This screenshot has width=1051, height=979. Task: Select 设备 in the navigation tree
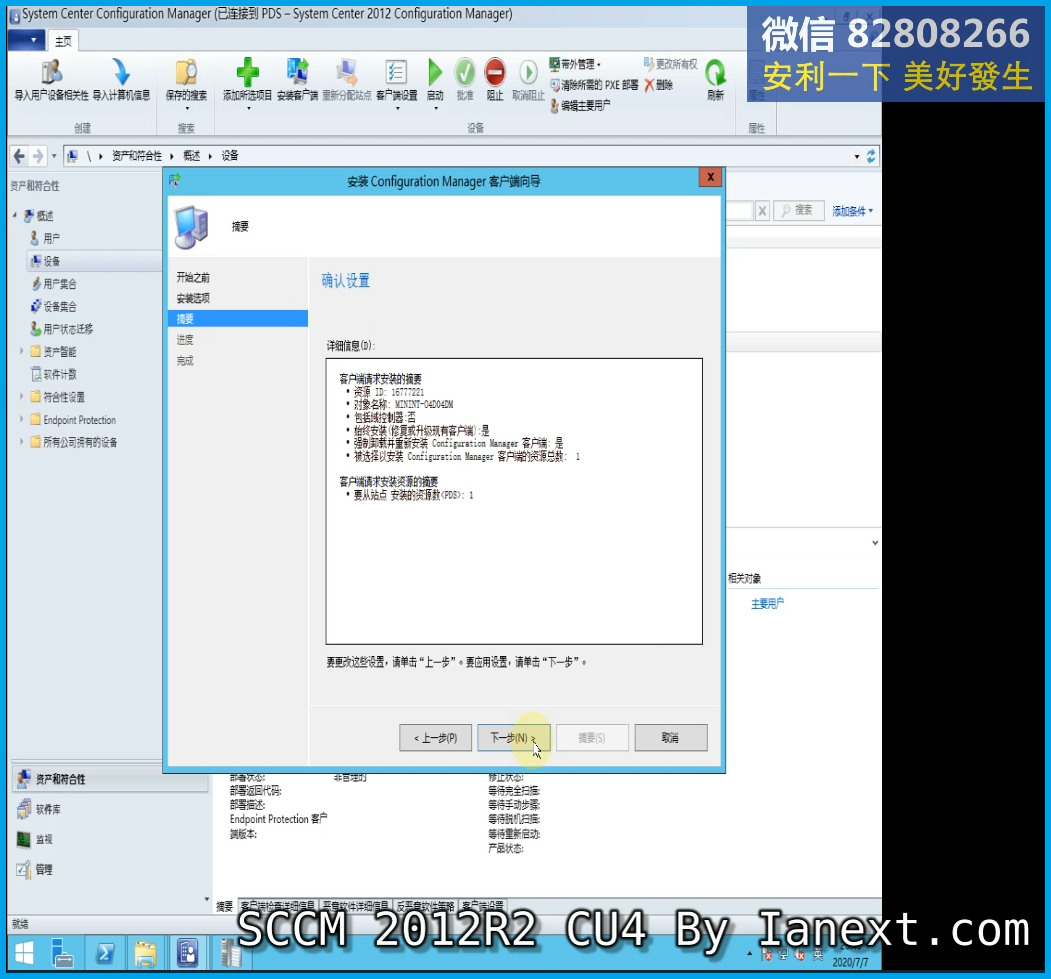point(52,261)
